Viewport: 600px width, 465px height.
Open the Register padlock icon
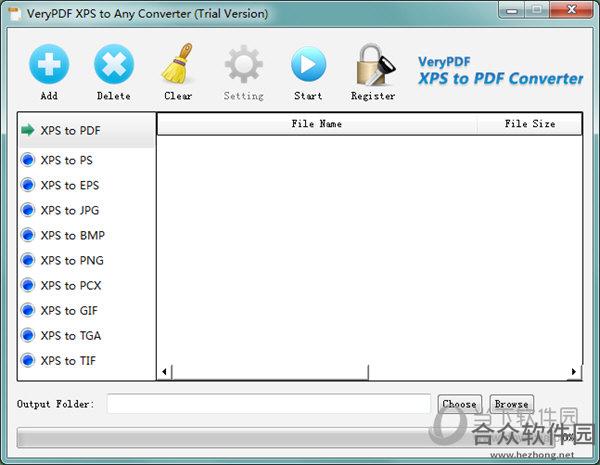pos(374,64)
